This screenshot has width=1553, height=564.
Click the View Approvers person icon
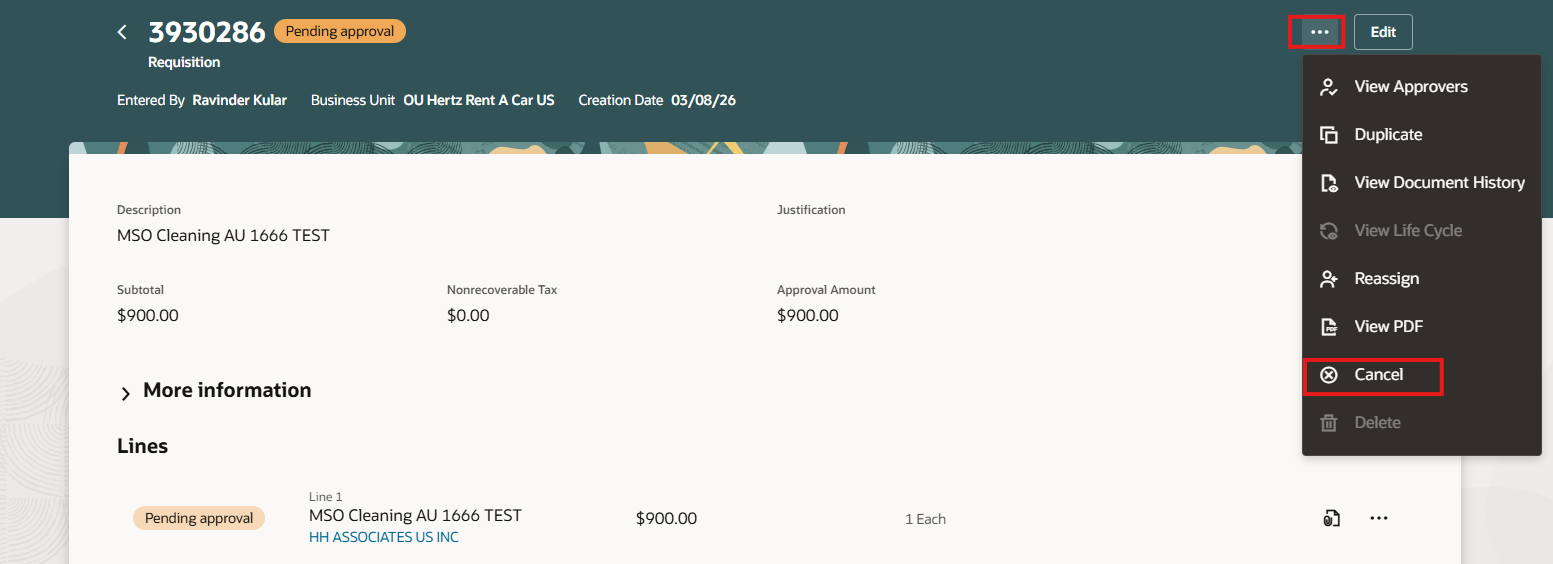pos(1328,87)
